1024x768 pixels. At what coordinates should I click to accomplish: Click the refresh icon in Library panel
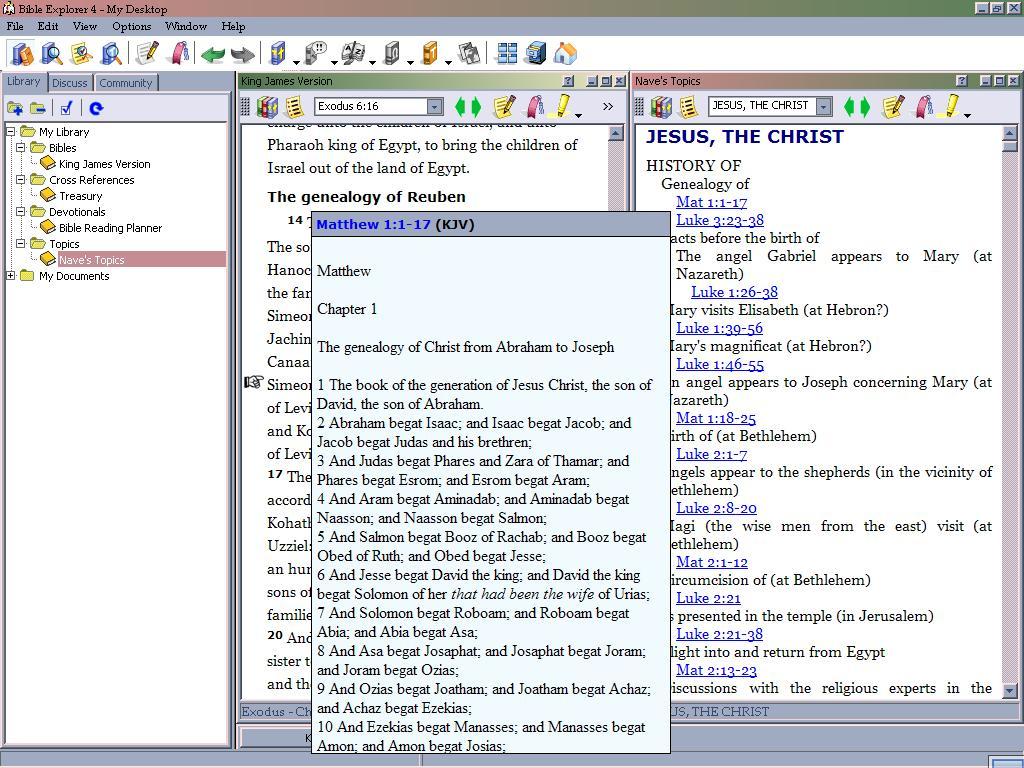pyautogui.click(x=96, y=108)
